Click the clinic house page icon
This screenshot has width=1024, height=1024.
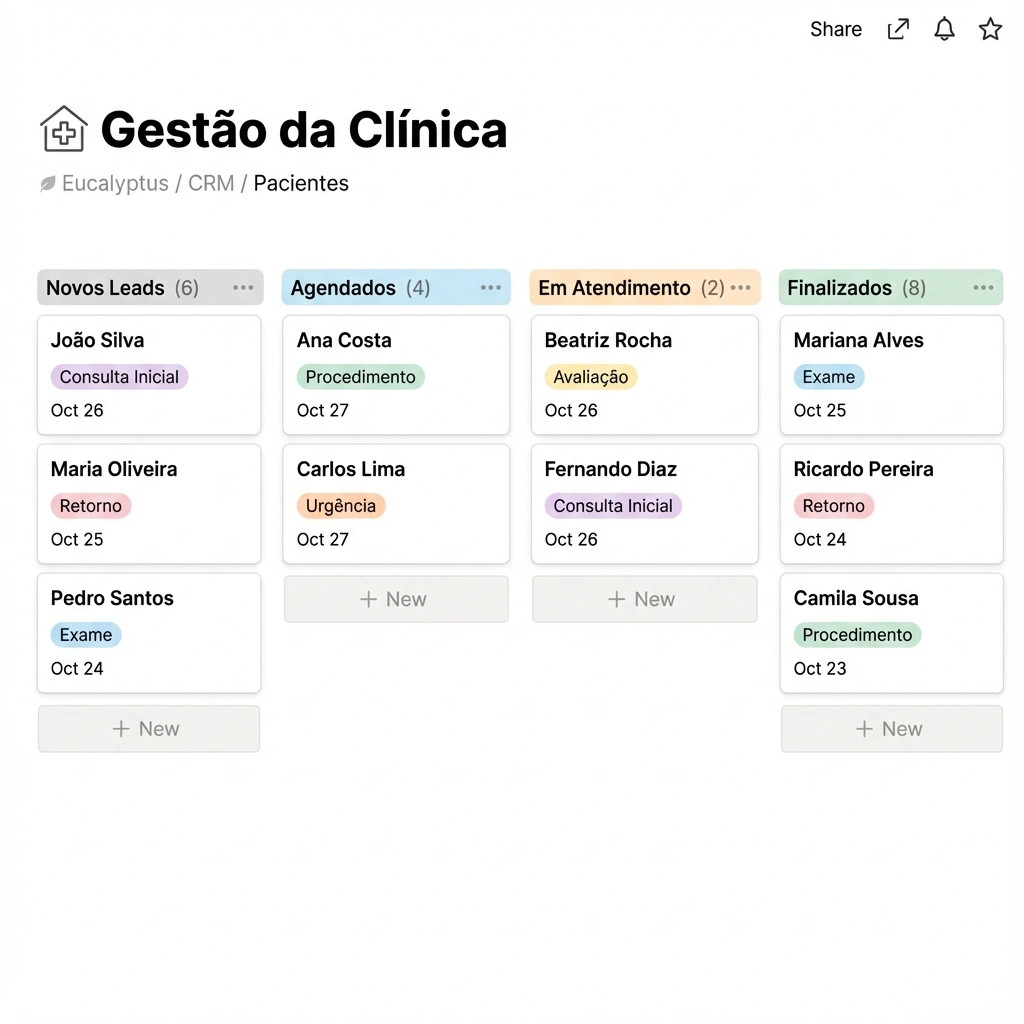point(63,129)
